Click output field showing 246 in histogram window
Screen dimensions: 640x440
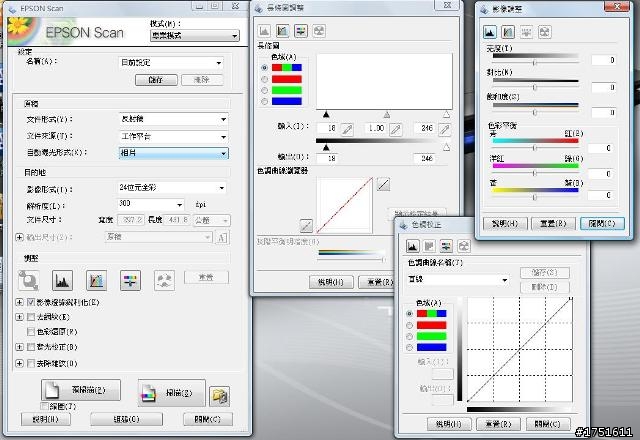pyautogui.click(x=424, y=158)
